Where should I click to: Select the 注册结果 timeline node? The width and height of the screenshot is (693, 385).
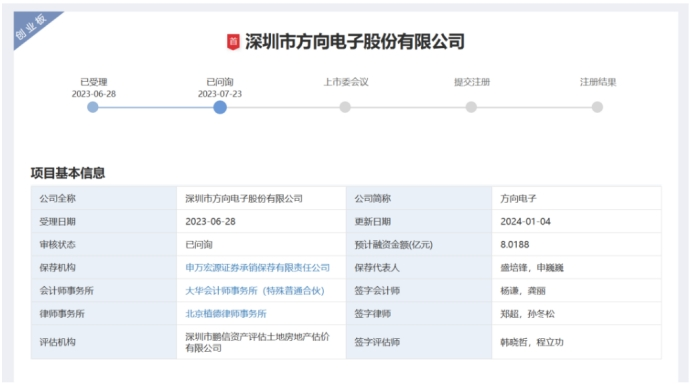597,107
